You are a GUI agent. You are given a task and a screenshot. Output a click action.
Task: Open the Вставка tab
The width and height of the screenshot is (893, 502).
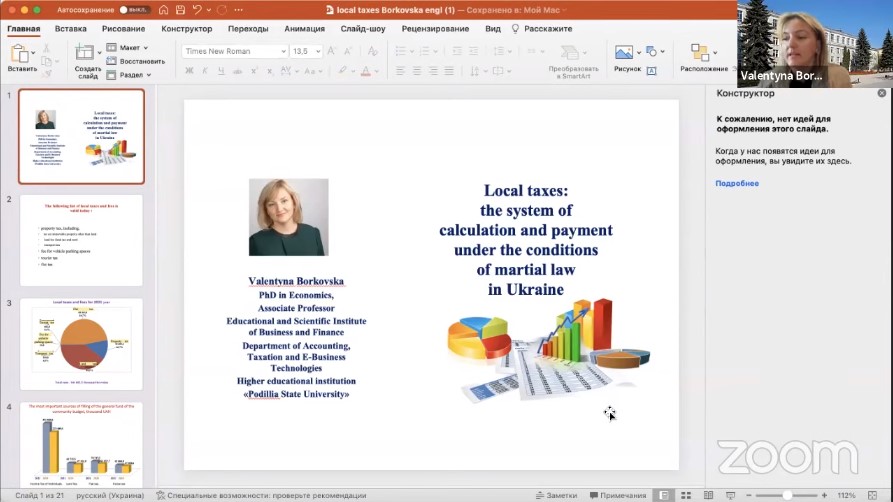point(71,28)
